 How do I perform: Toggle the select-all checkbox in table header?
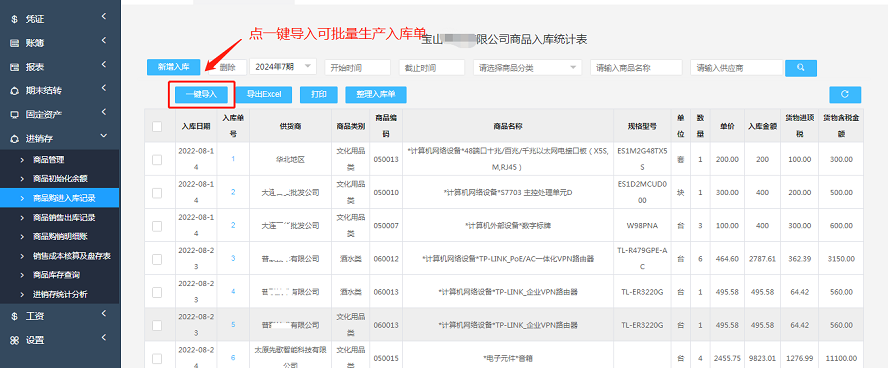(x=157, y=127)
